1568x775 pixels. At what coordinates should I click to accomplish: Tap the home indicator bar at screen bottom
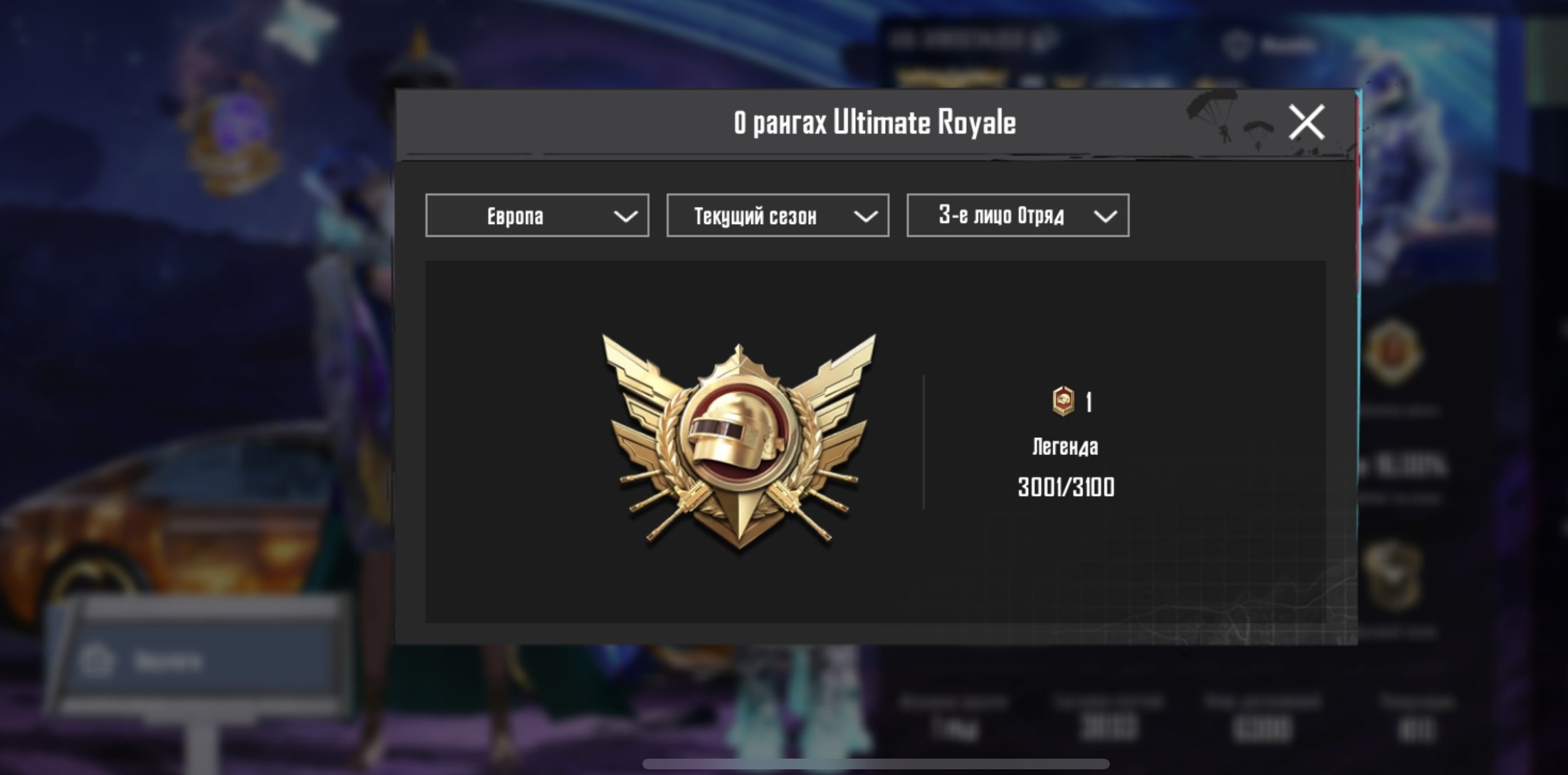pyautogui.click(x=876, y=764)
